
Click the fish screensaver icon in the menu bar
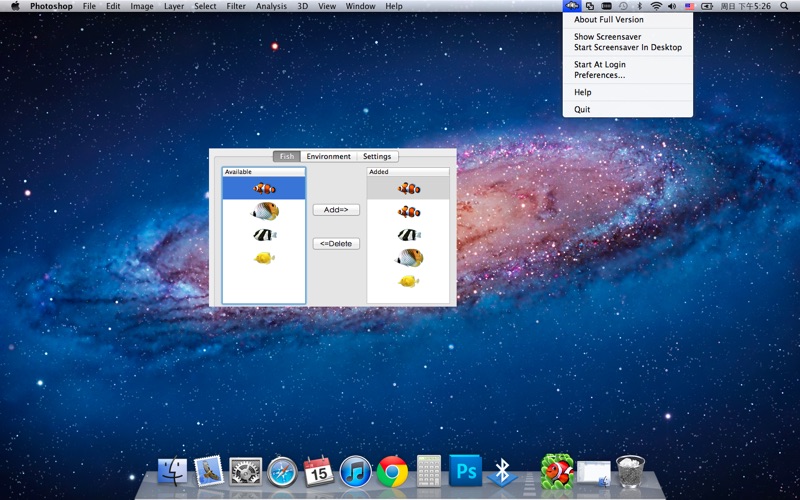tap(572, 6)
